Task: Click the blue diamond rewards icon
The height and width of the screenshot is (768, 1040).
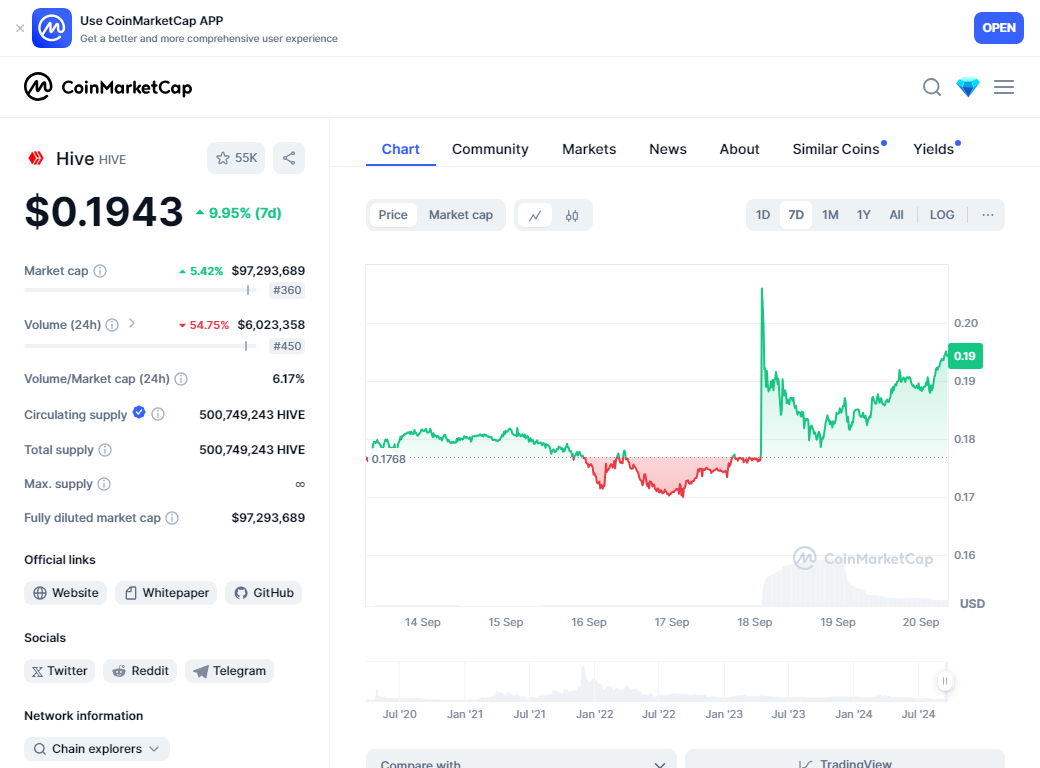Action: [x=968, y=87]
